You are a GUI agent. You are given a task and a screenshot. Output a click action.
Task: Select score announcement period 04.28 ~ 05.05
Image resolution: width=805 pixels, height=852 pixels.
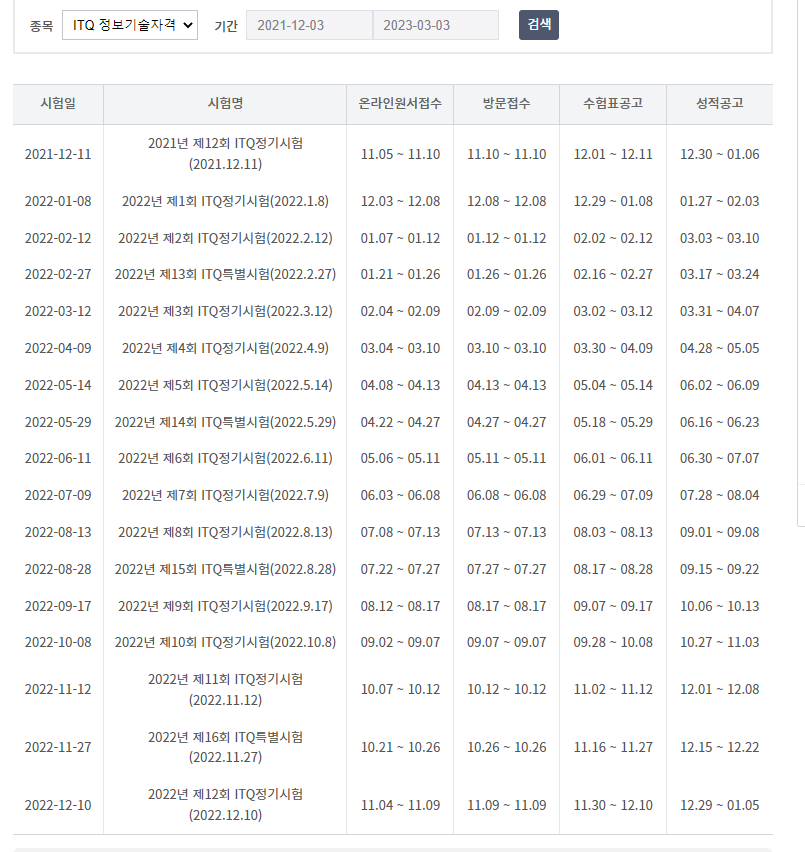click(720, 348)
